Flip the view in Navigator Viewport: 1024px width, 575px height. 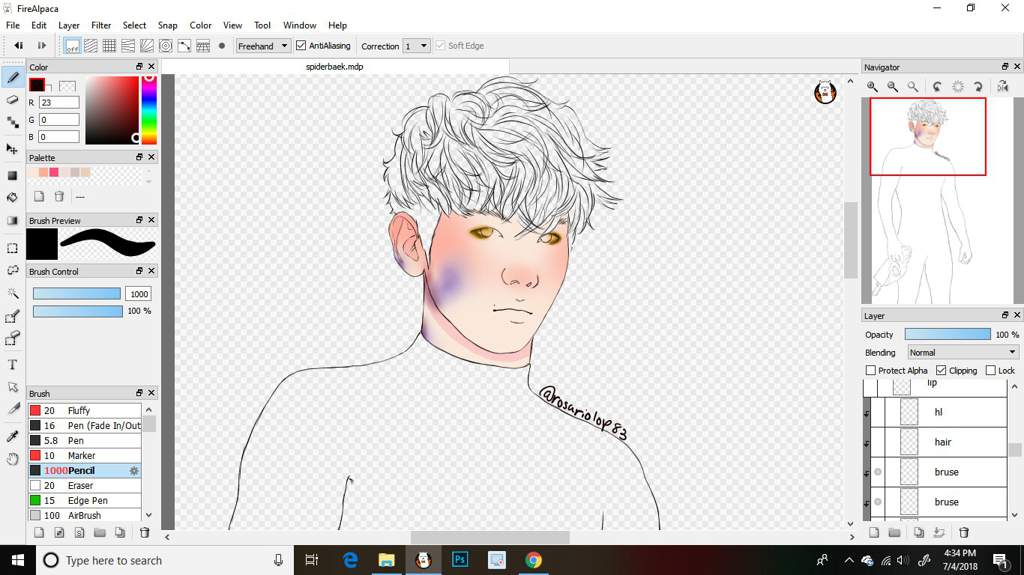(x=1002, y=86)
